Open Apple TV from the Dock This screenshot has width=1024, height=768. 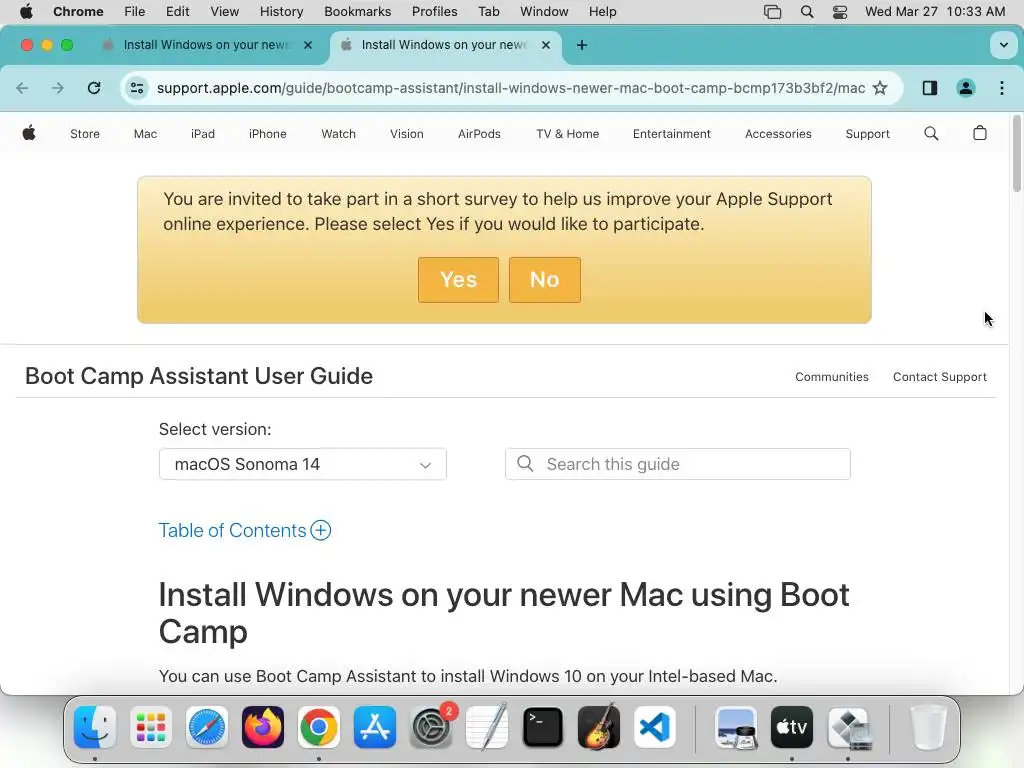tap(792, 727)
